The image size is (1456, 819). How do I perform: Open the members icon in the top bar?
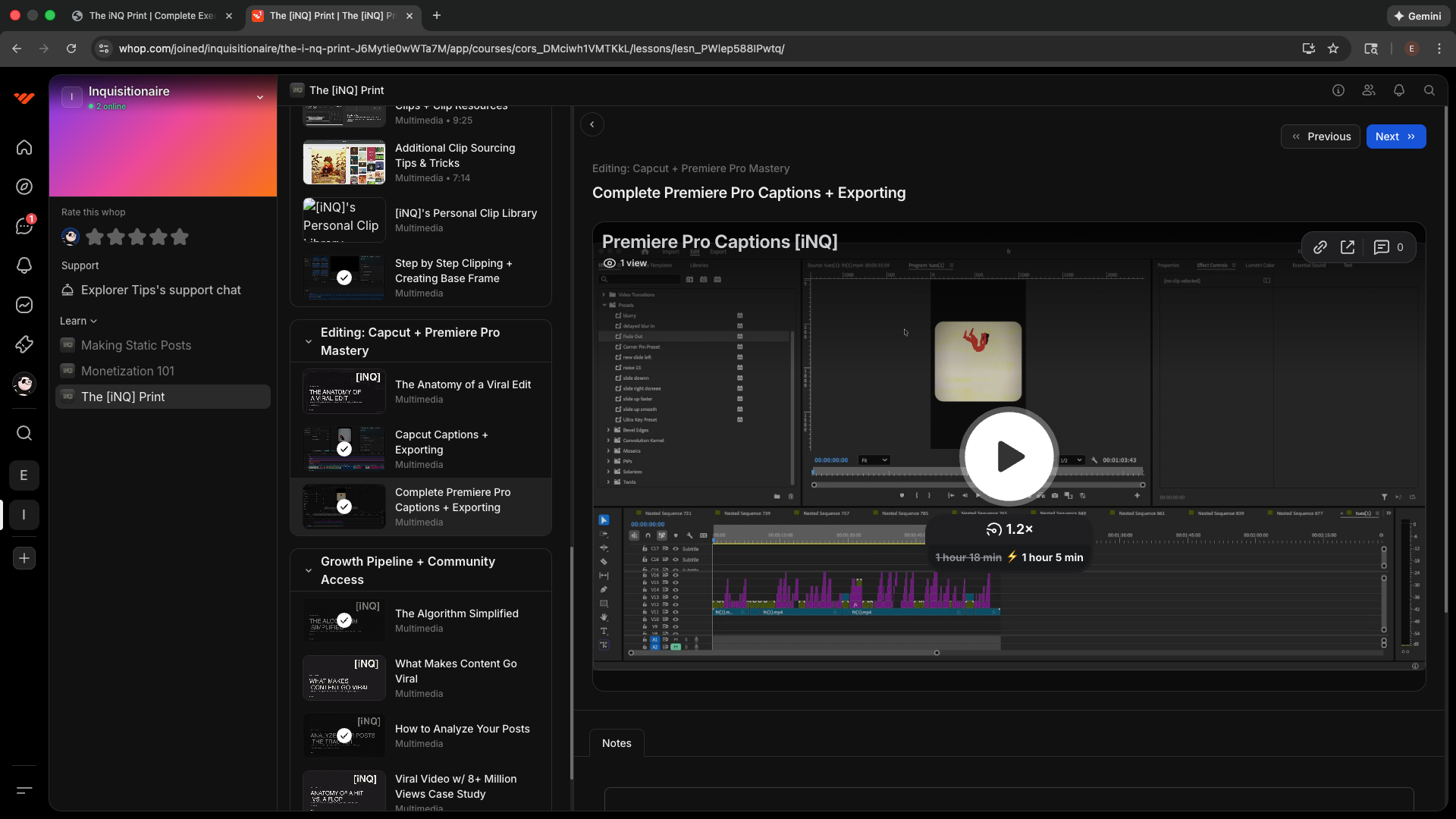1369,90
